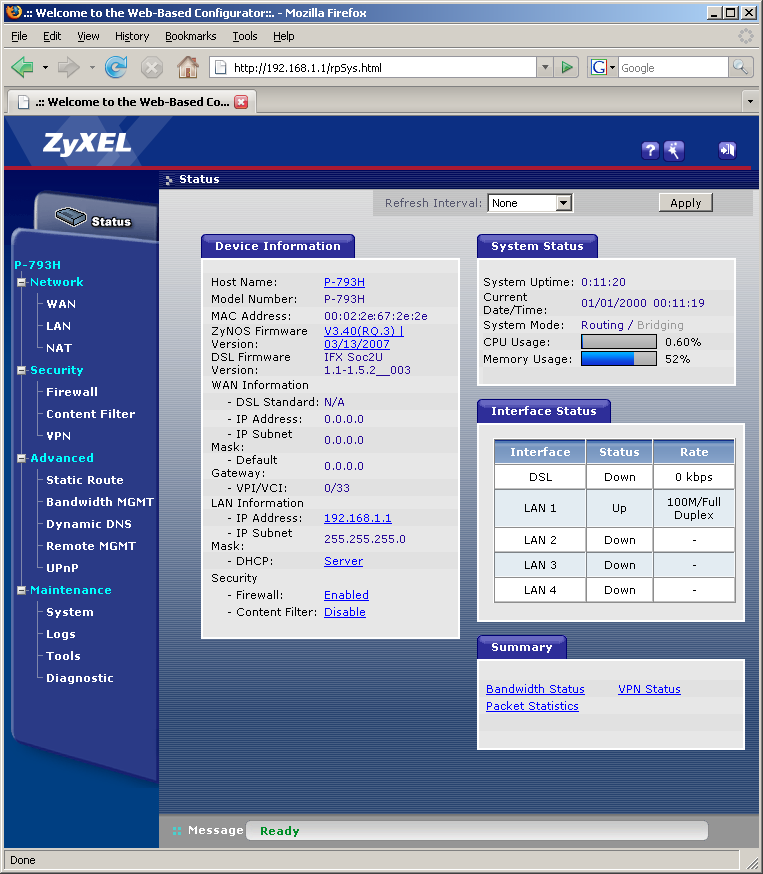
Task: Collapse the Advanced tree section
Action: [x=21, y=458]
